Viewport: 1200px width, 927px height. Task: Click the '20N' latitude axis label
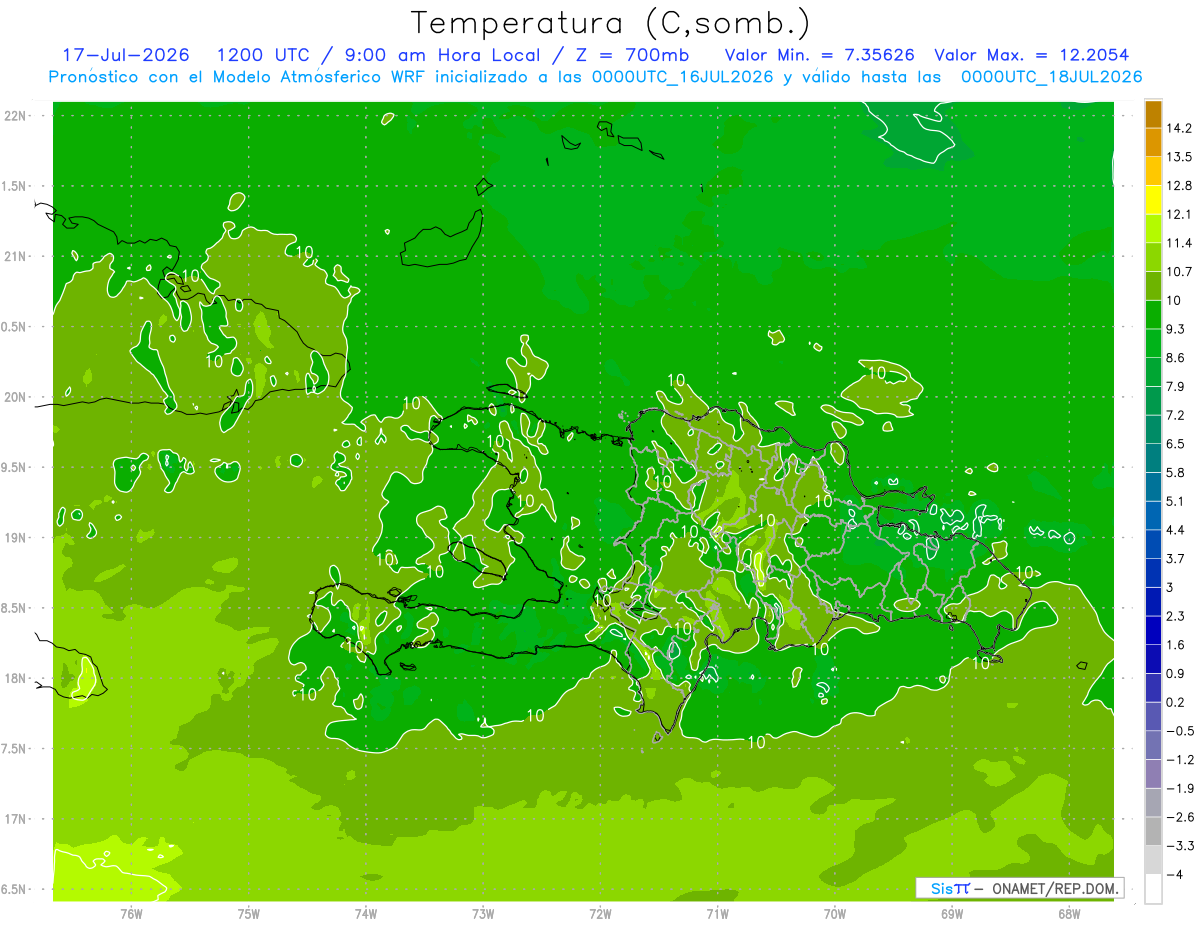tap(15, 397)
